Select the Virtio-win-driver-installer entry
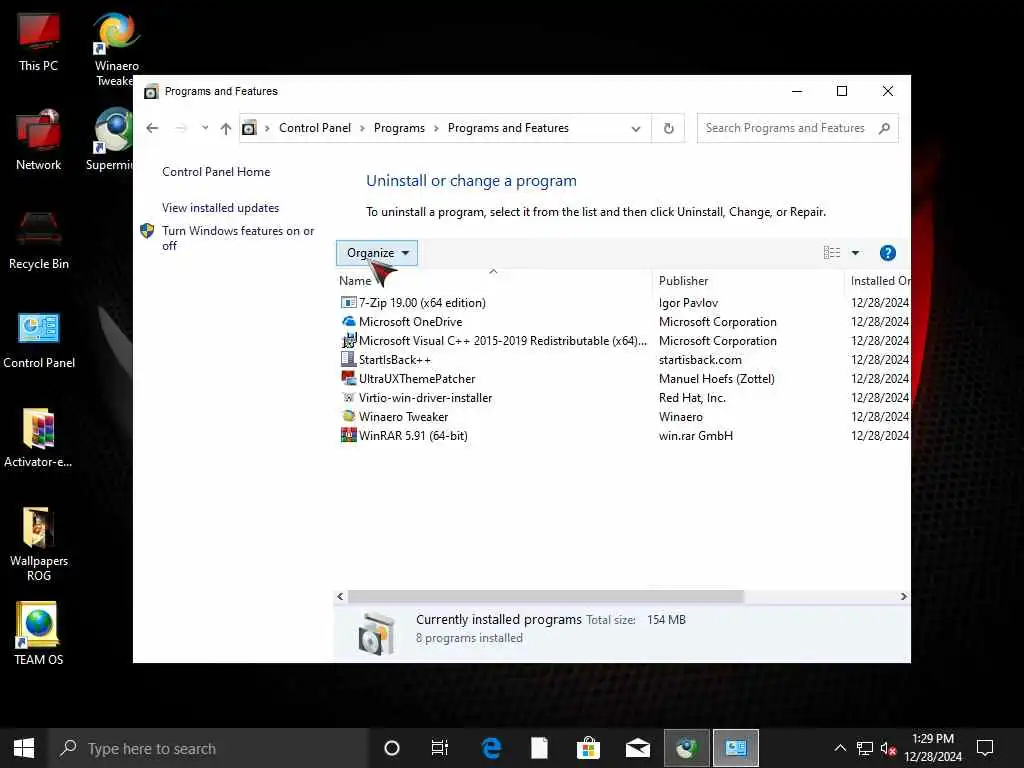The image size is (1024, 768). [425, 397]
